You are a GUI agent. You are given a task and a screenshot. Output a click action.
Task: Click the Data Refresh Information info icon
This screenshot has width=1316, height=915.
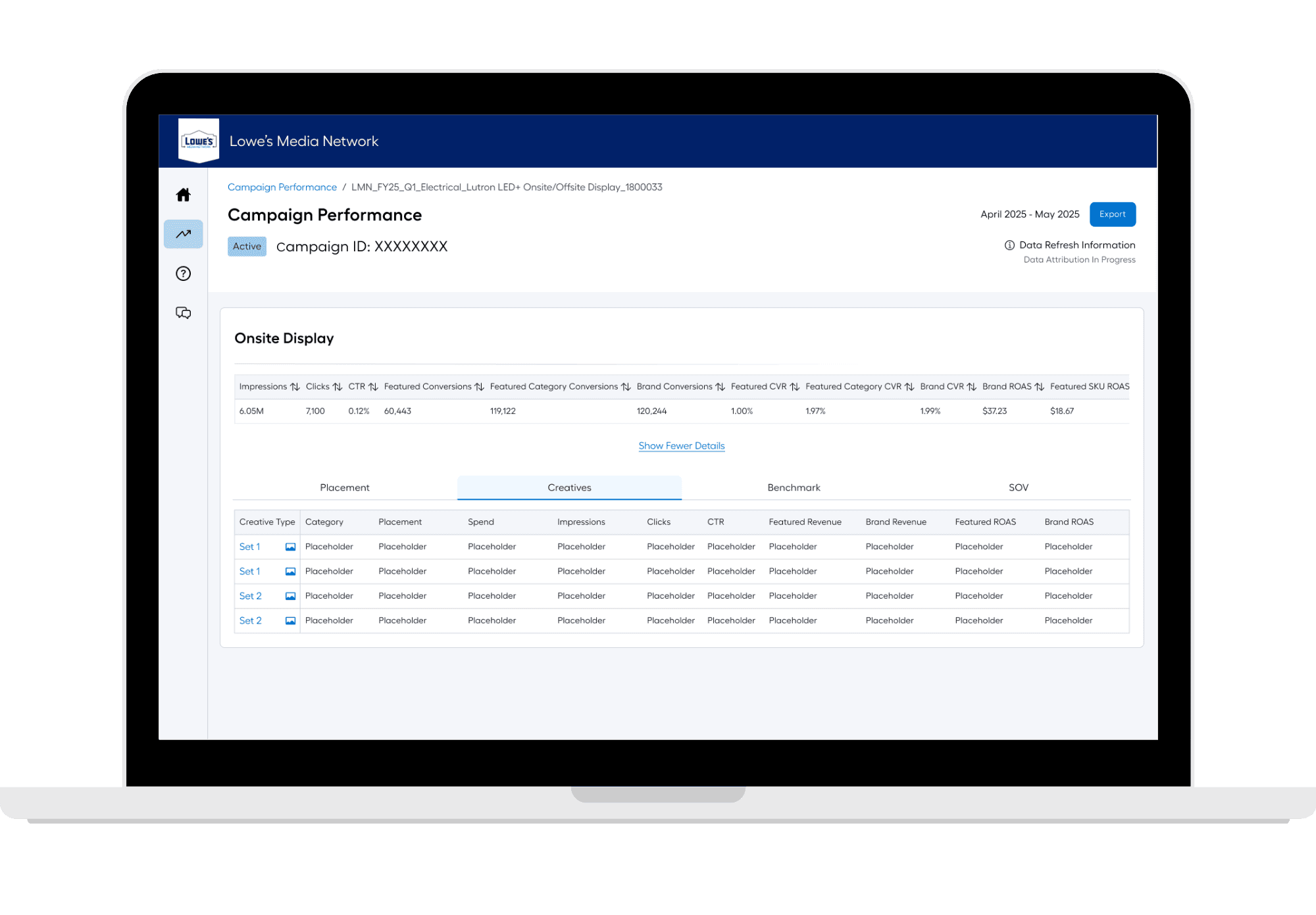pos(1009,245)
